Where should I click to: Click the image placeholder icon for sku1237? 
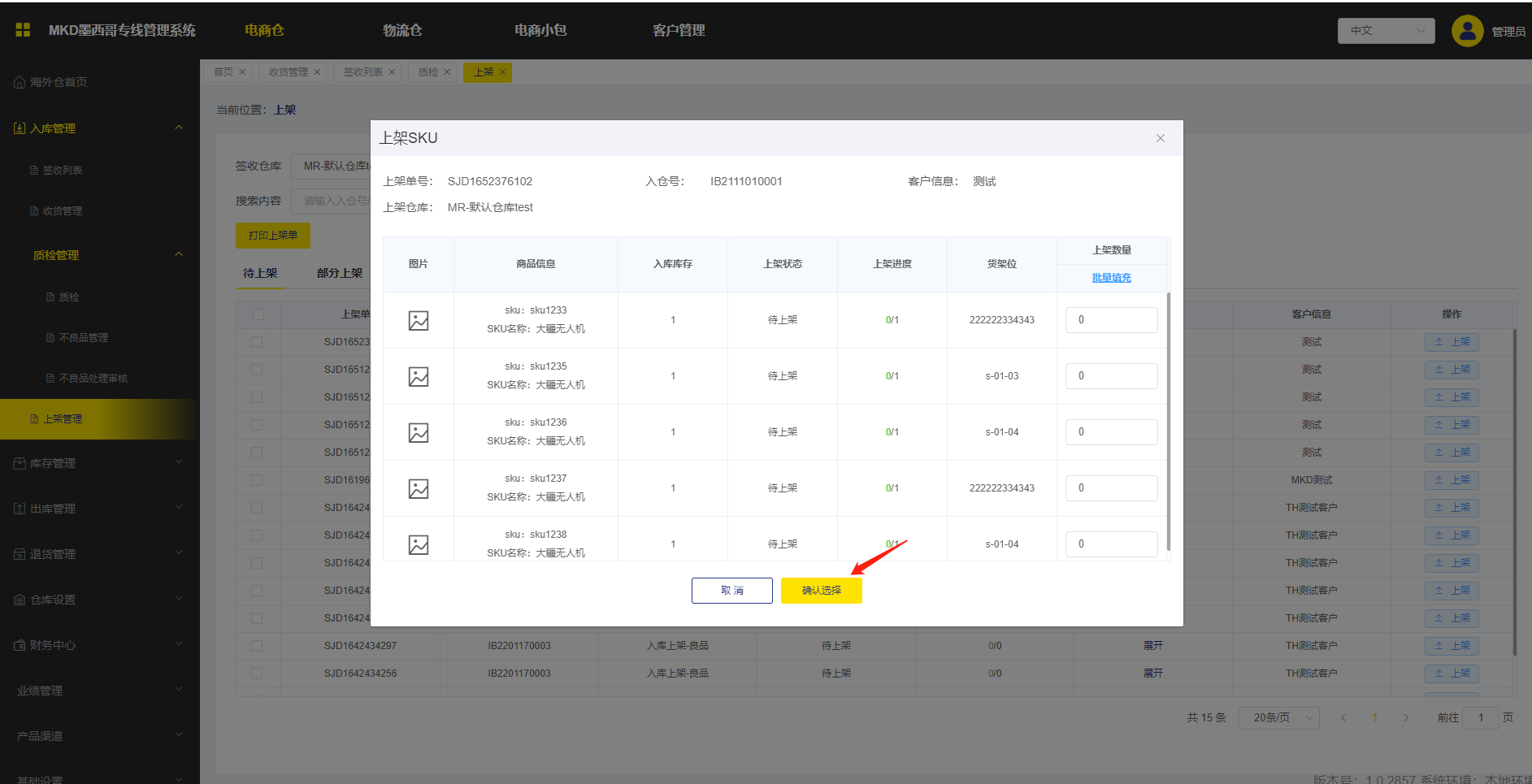click(x=419, y=489)
